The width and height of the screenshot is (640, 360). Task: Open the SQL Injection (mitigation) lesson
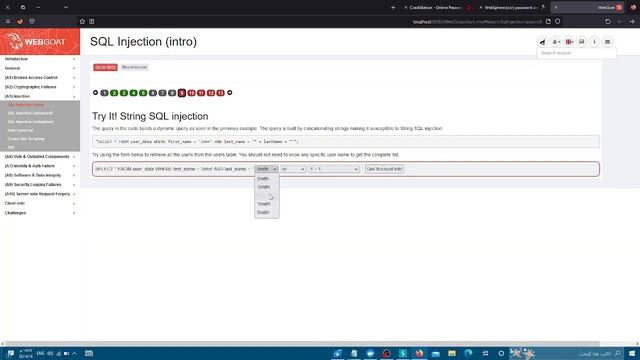pyautogui.click(x=31, y=122)
